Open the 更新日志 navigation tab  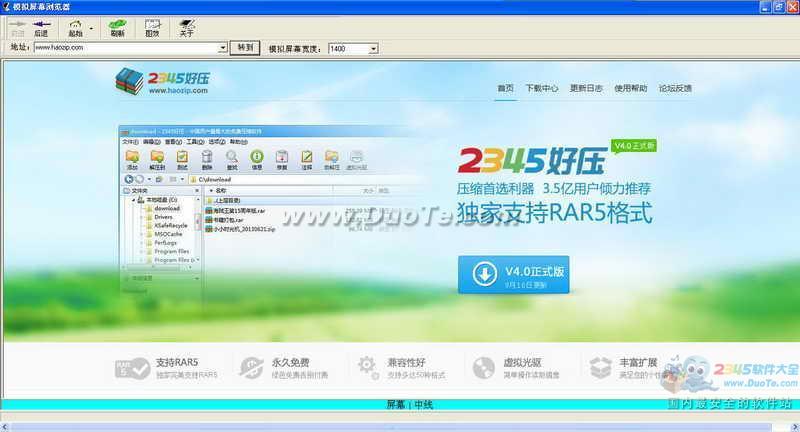click(586, 88)
